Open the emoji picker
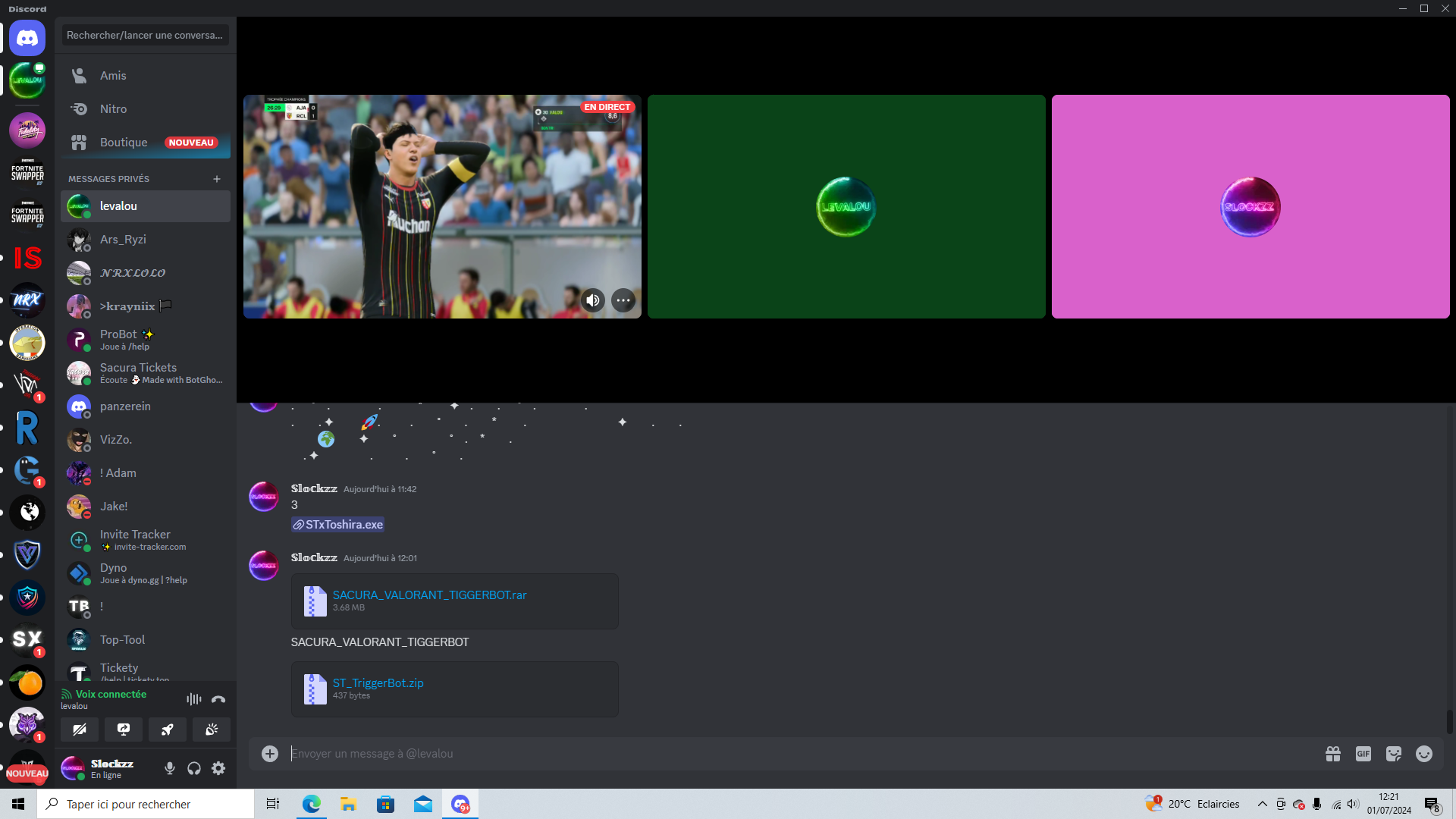This screenshot has height=819, width=1456. click(1424, 754)
